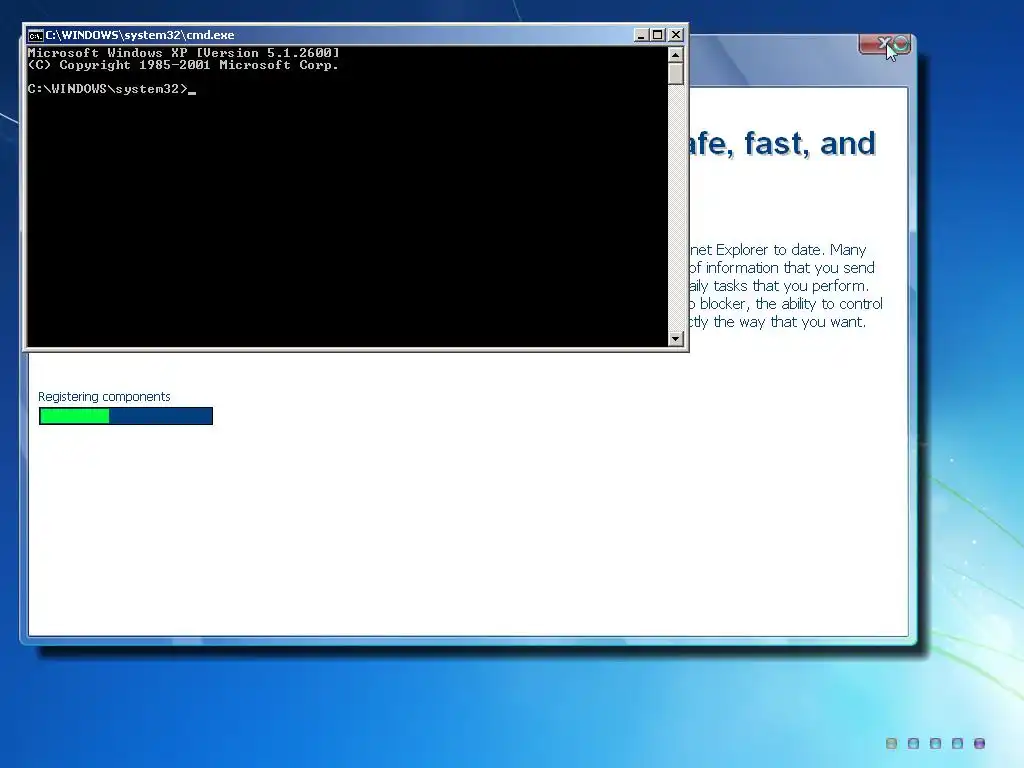Click the "of information that you send" line
Viewport: 1024px width, 768px height.
coord(782,268)
